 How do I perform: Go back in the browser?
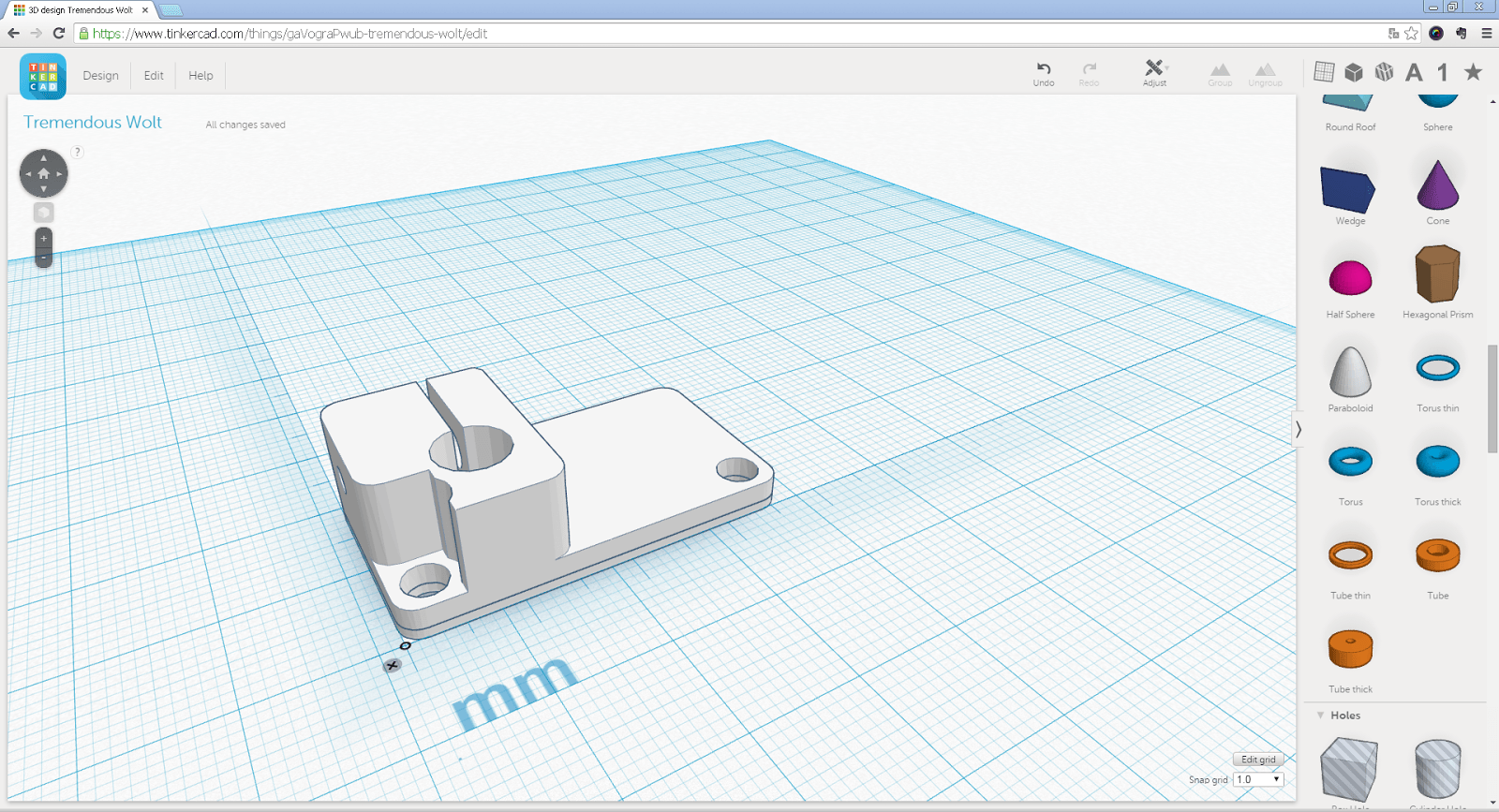pos(13,34)
